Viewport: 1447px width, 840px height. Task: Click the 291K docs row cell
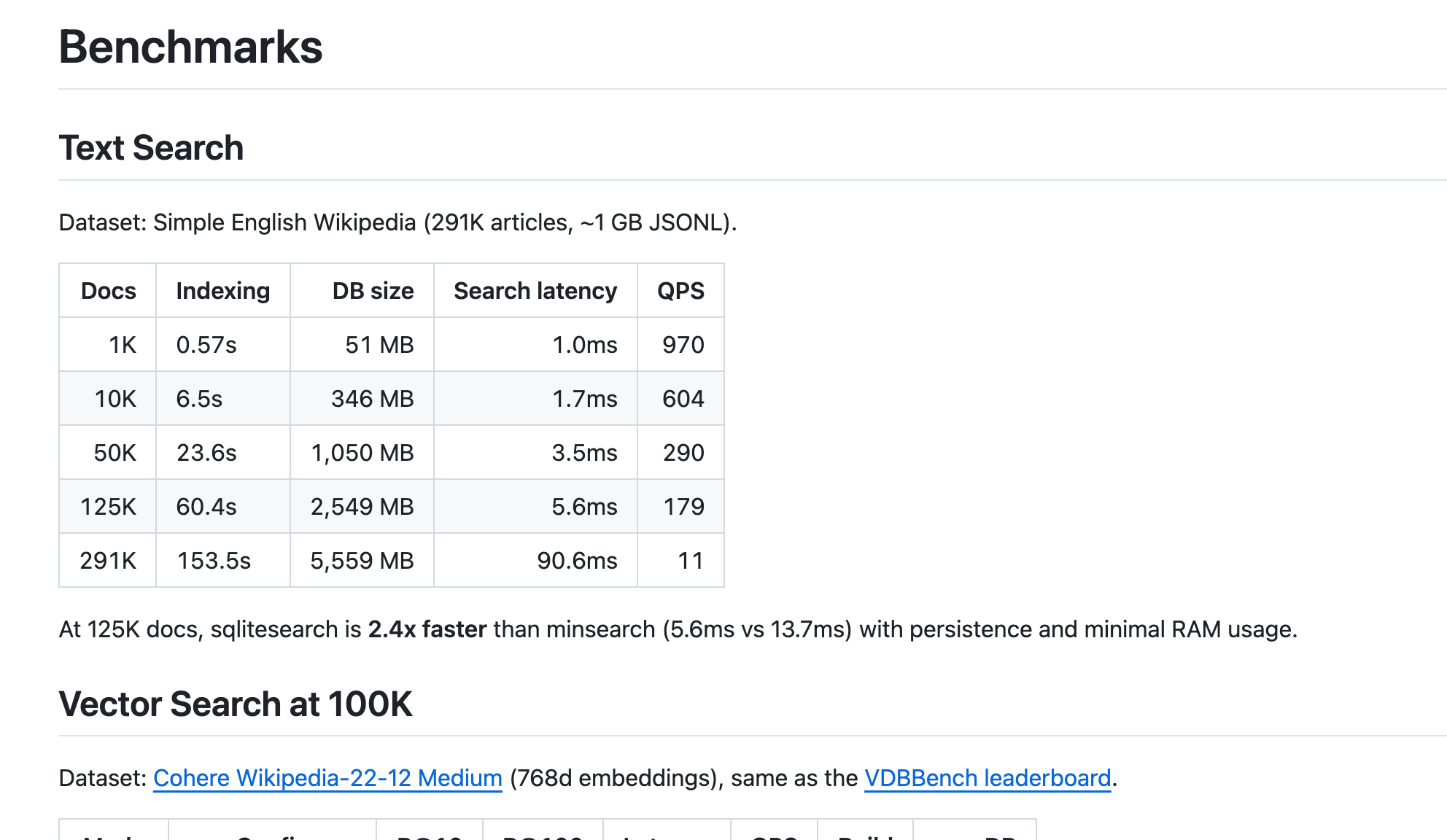(x=108, y=561)
